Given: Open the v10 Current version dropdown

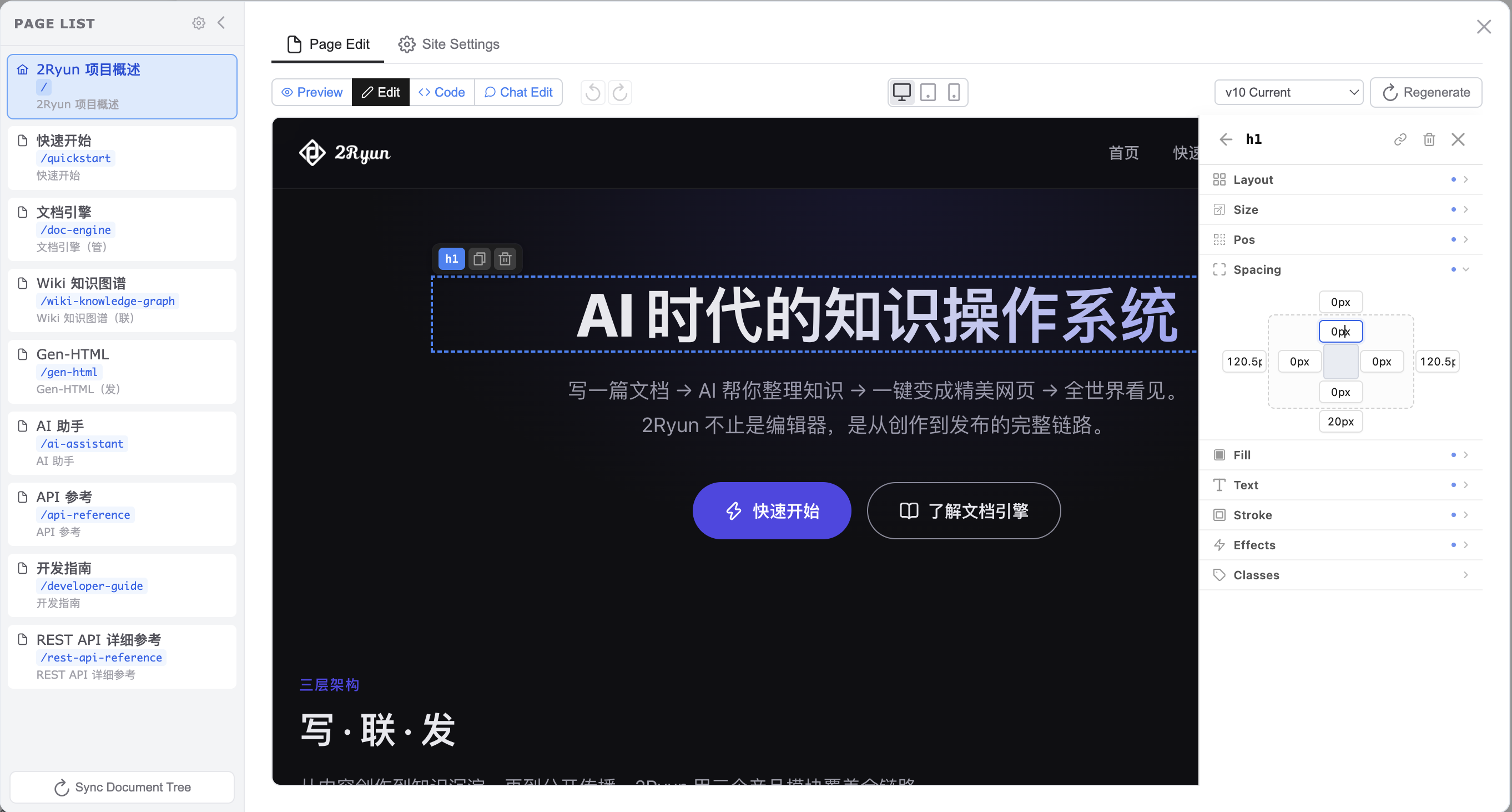Looking at the screenshot, I should pyautogui.click(x=1288, y=92).
